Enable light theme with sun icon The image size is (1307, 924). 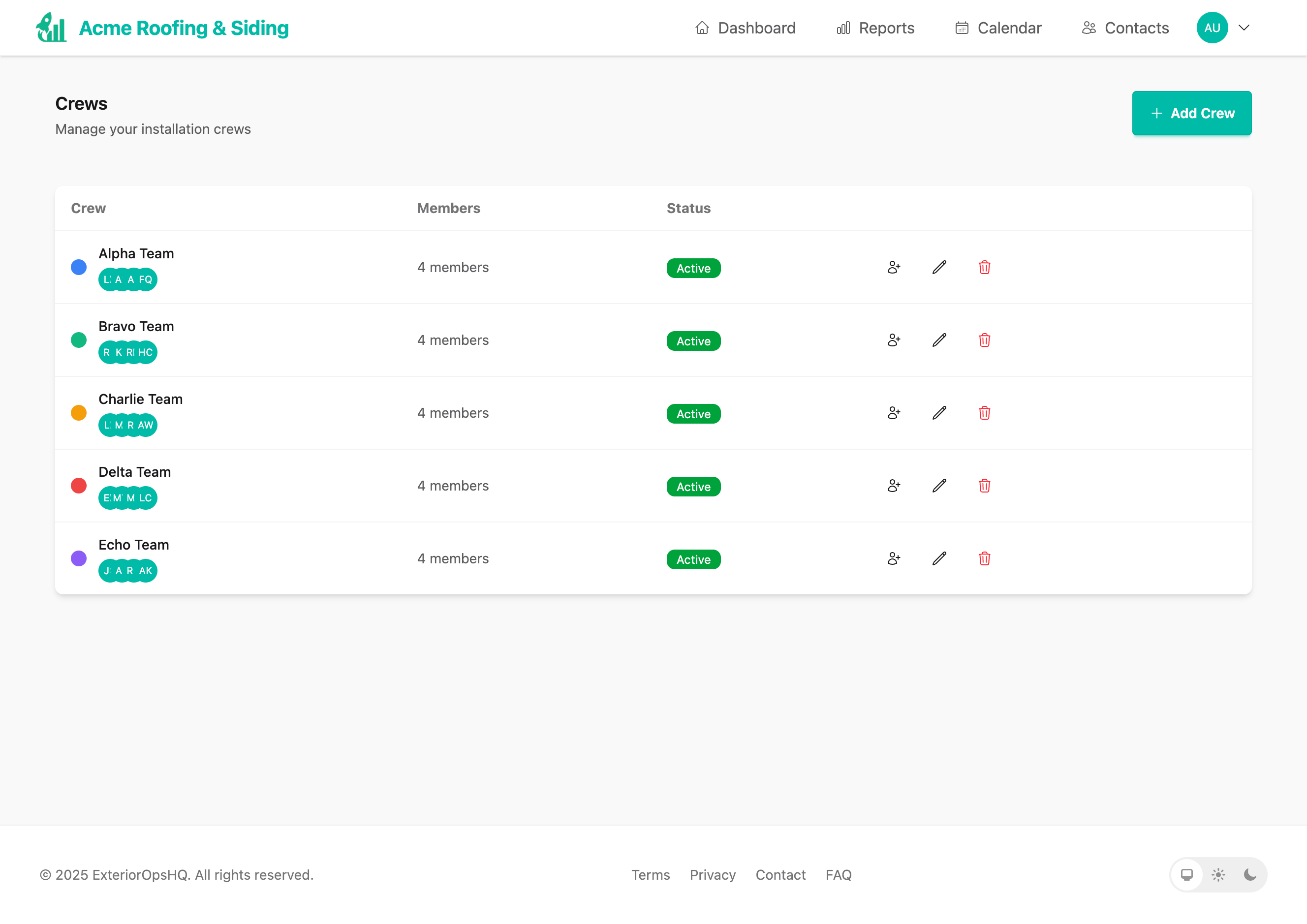pos(1218,875)
